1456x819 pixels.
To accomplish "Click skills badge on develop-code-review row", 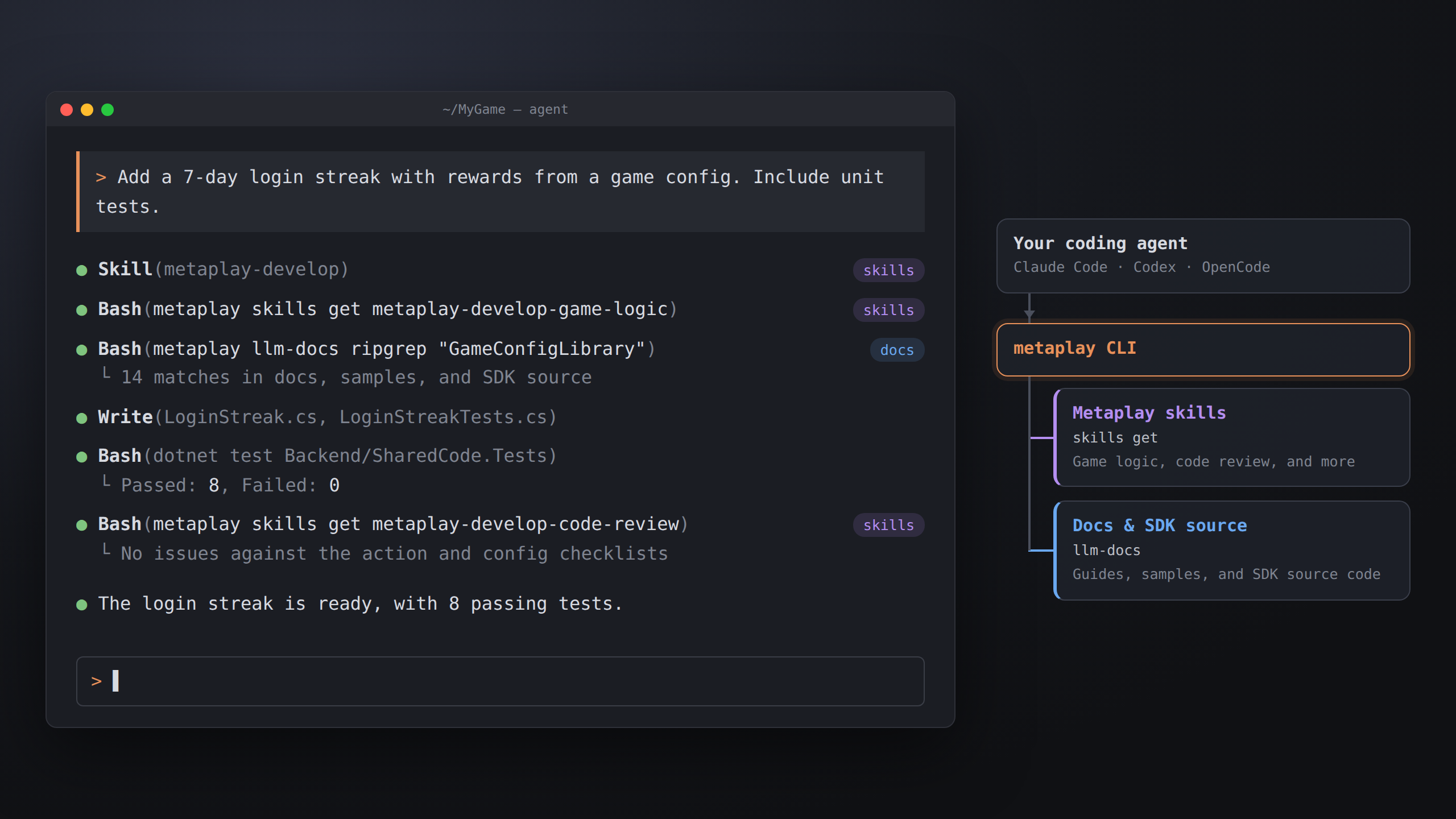I will [888, 525].
